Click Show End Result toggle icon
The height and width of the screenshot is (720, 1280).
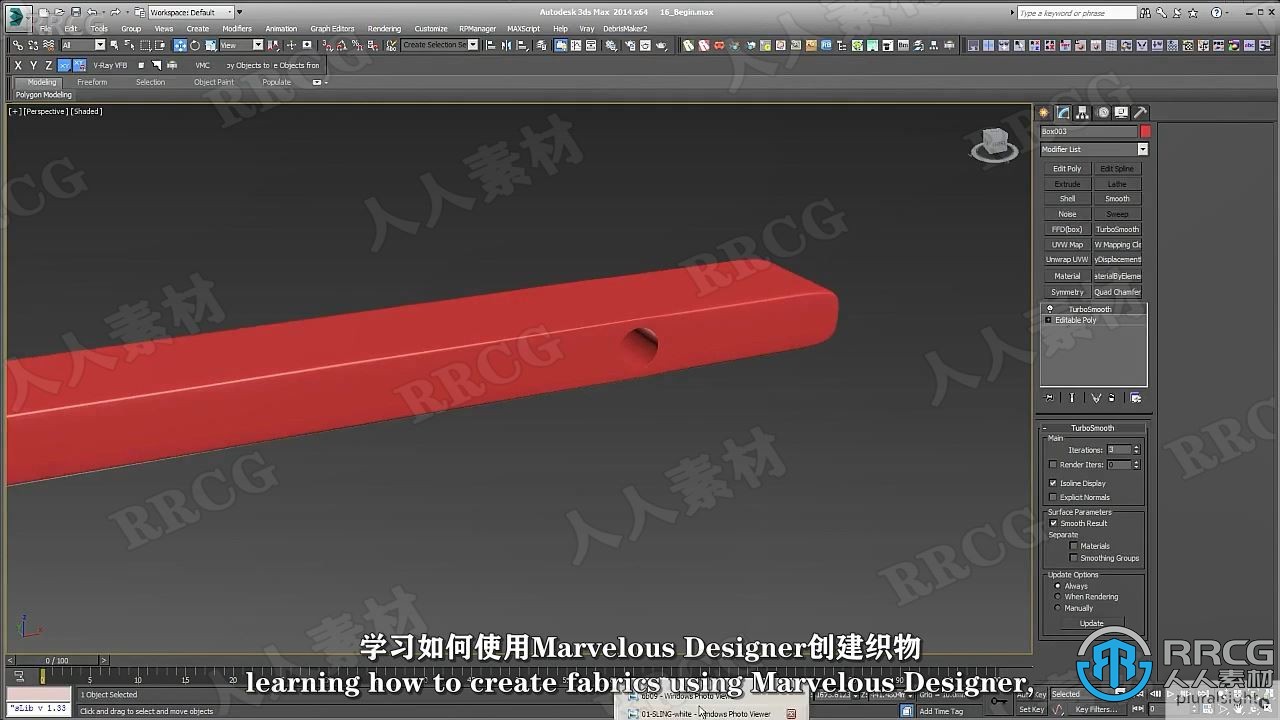tap(1072, 397)
